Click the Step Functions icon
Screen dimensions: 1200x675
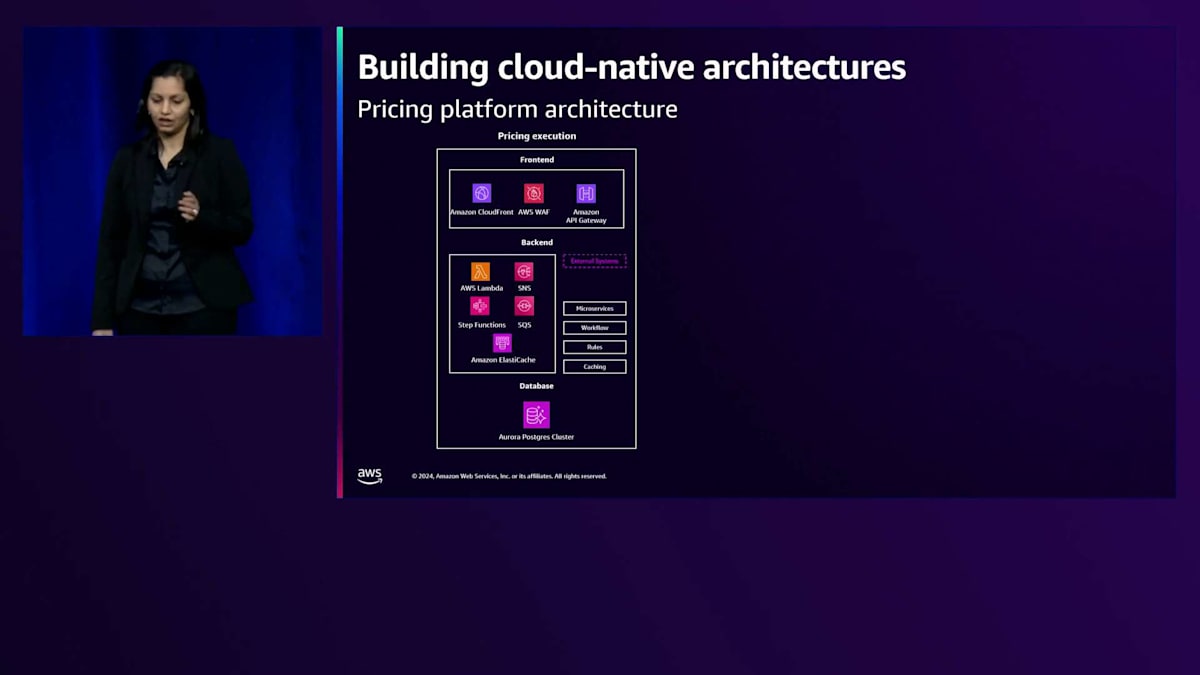coord(481,306)
